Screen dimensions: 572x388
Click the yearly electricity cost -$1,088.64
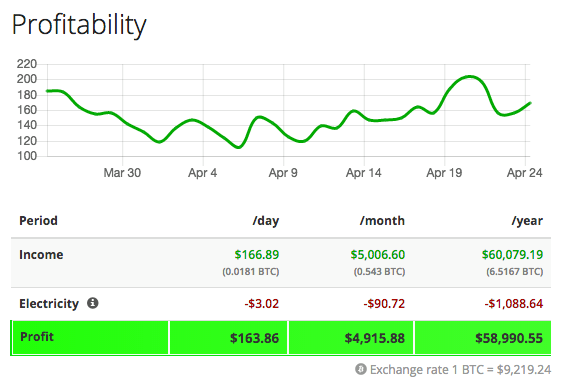coord(514,303)
